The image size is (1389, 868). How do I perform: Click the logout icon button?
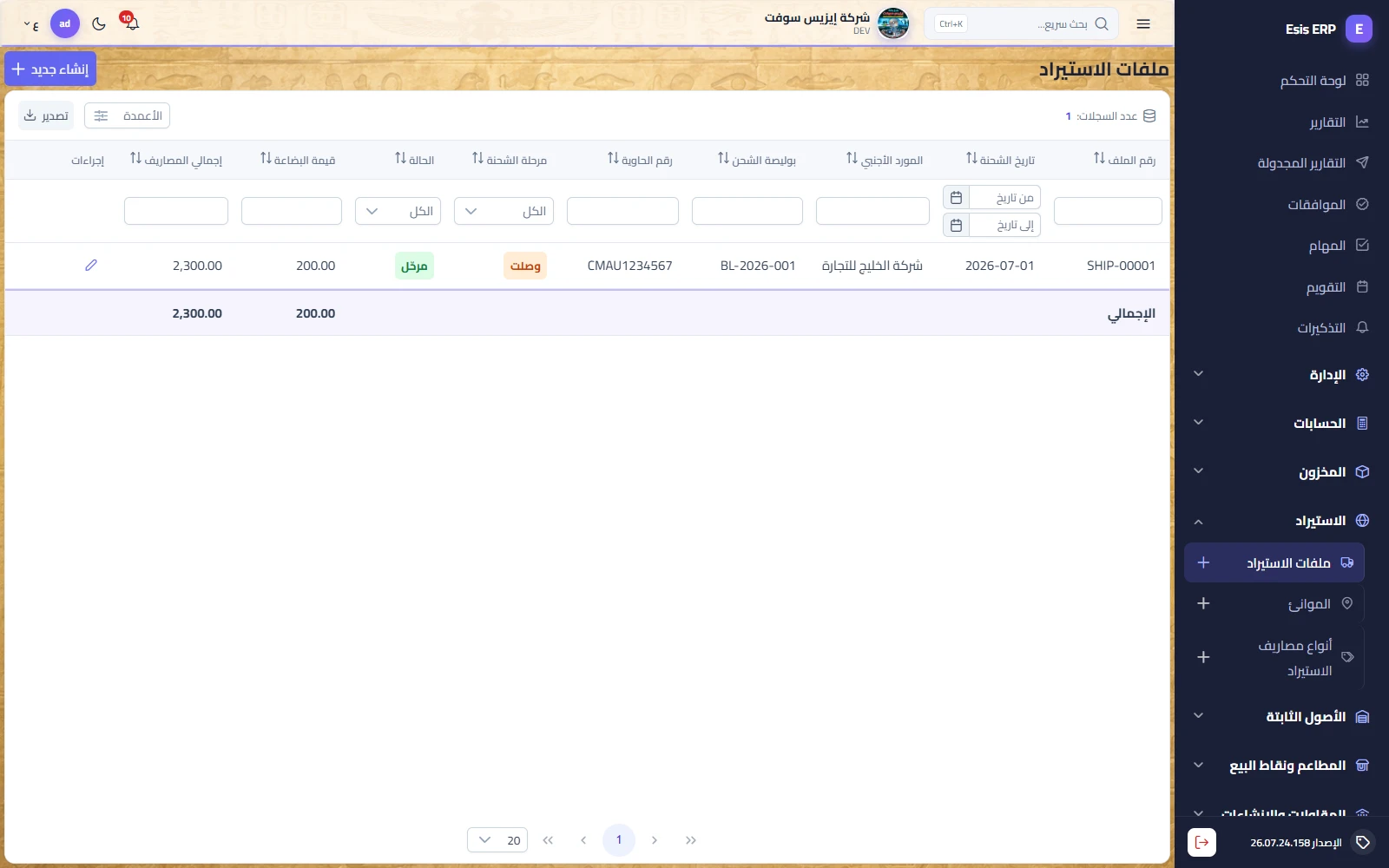1201,842
